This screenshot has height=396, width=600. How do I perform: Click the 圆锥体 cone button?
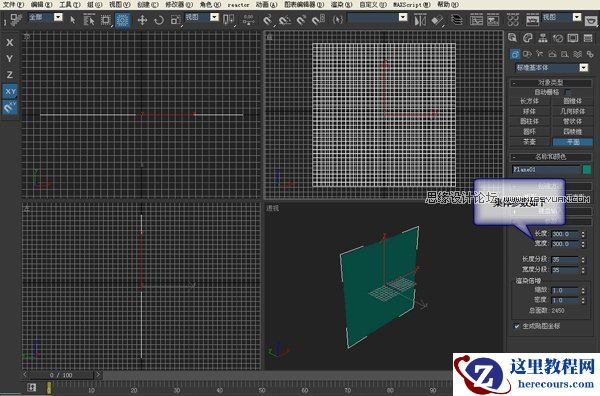[573, 101]
